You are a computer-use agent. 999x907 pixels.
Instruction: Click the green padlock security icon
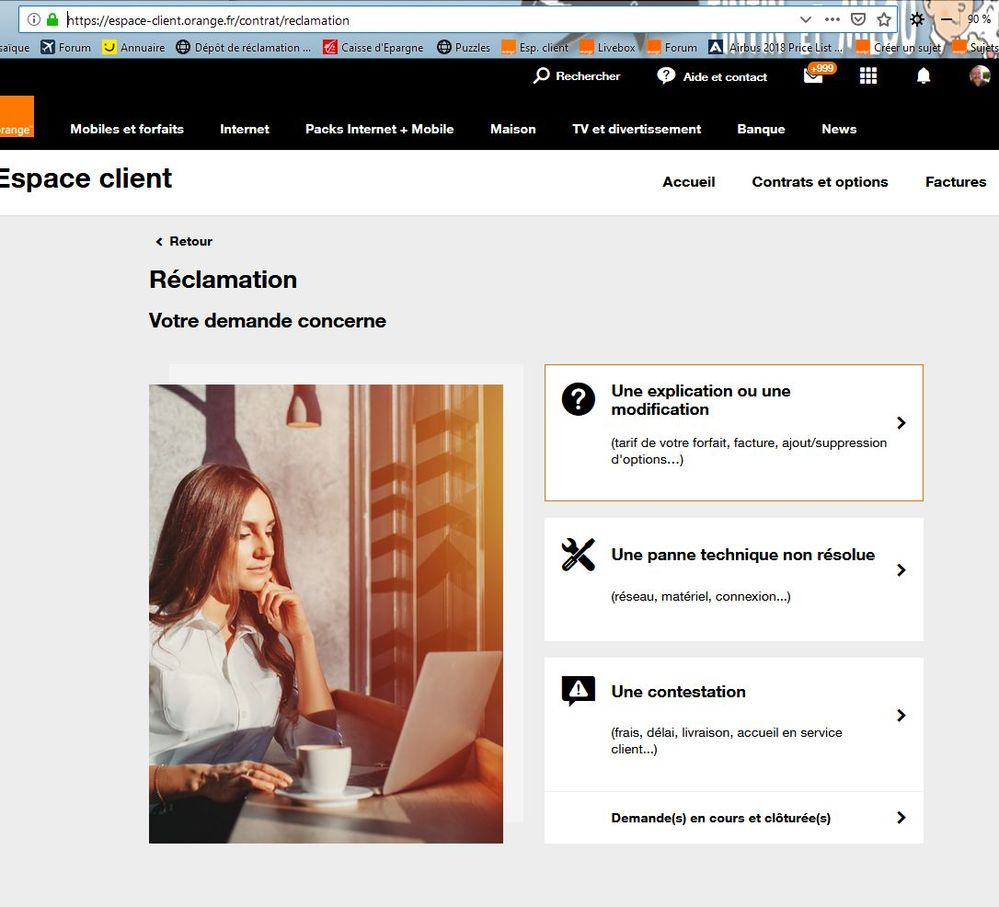pyautogui.click(x=52, y=20)
